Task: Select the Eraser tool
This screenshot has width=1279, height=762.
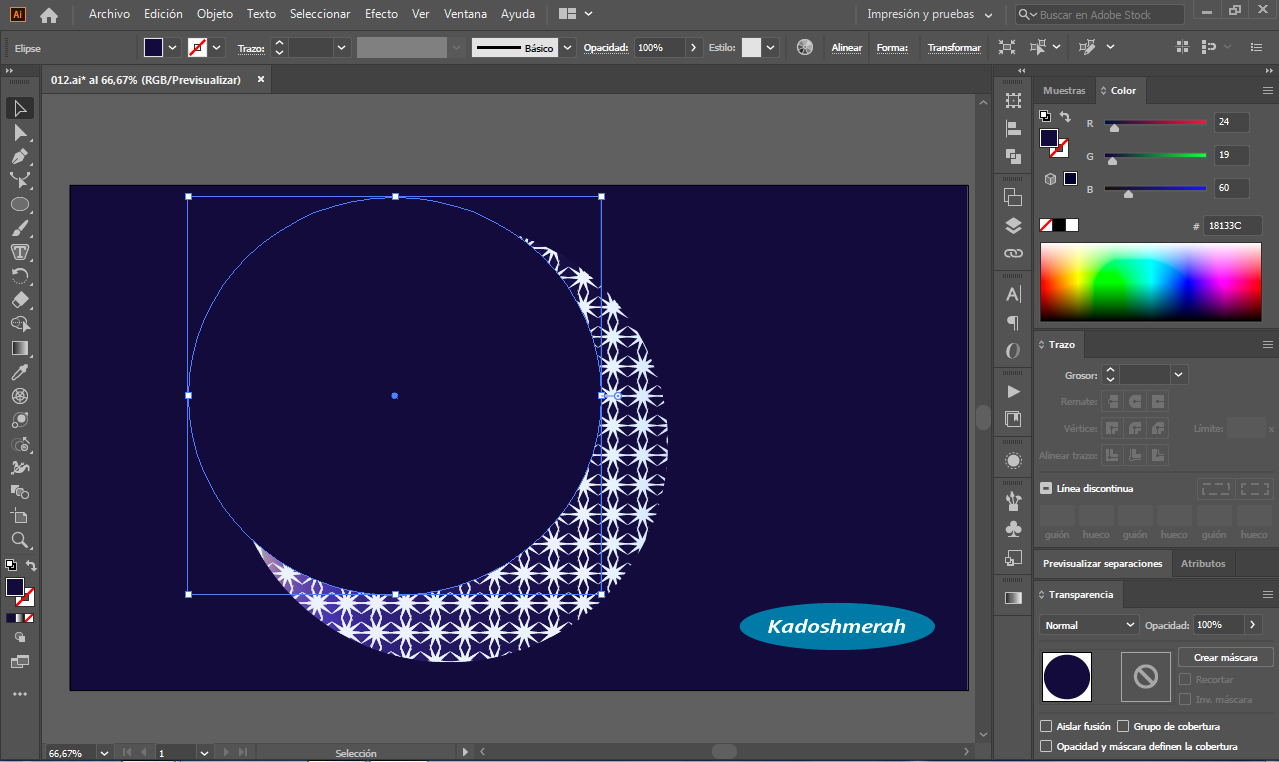Action: (20, 300)
